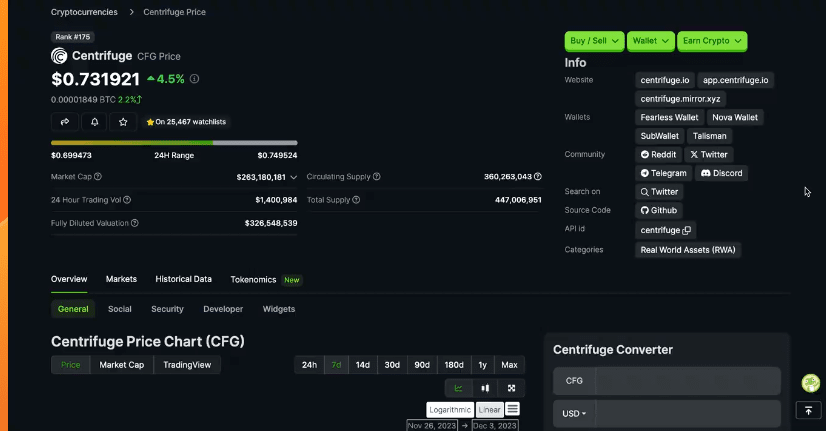Click info icon next to 360,263,043 value
The width and height of the screenshot is (826, 431).
538,177
